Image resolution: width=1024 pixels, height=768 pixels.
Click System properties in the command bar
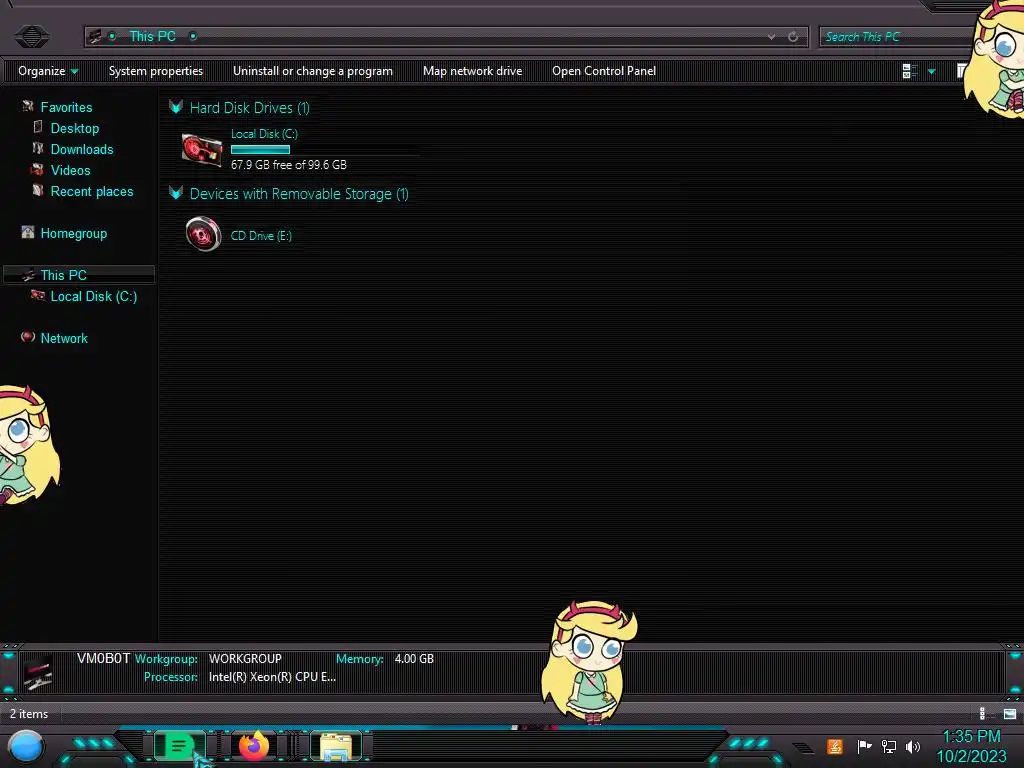pyautogui.click(x=155, y=71)
